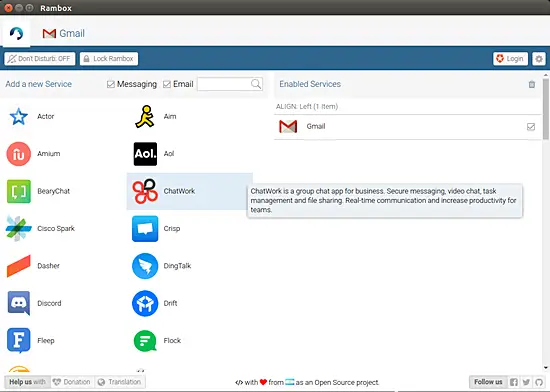550x392 pixels.
Task: Disable the Gmail enabled service checkbox
Action: 531,127
